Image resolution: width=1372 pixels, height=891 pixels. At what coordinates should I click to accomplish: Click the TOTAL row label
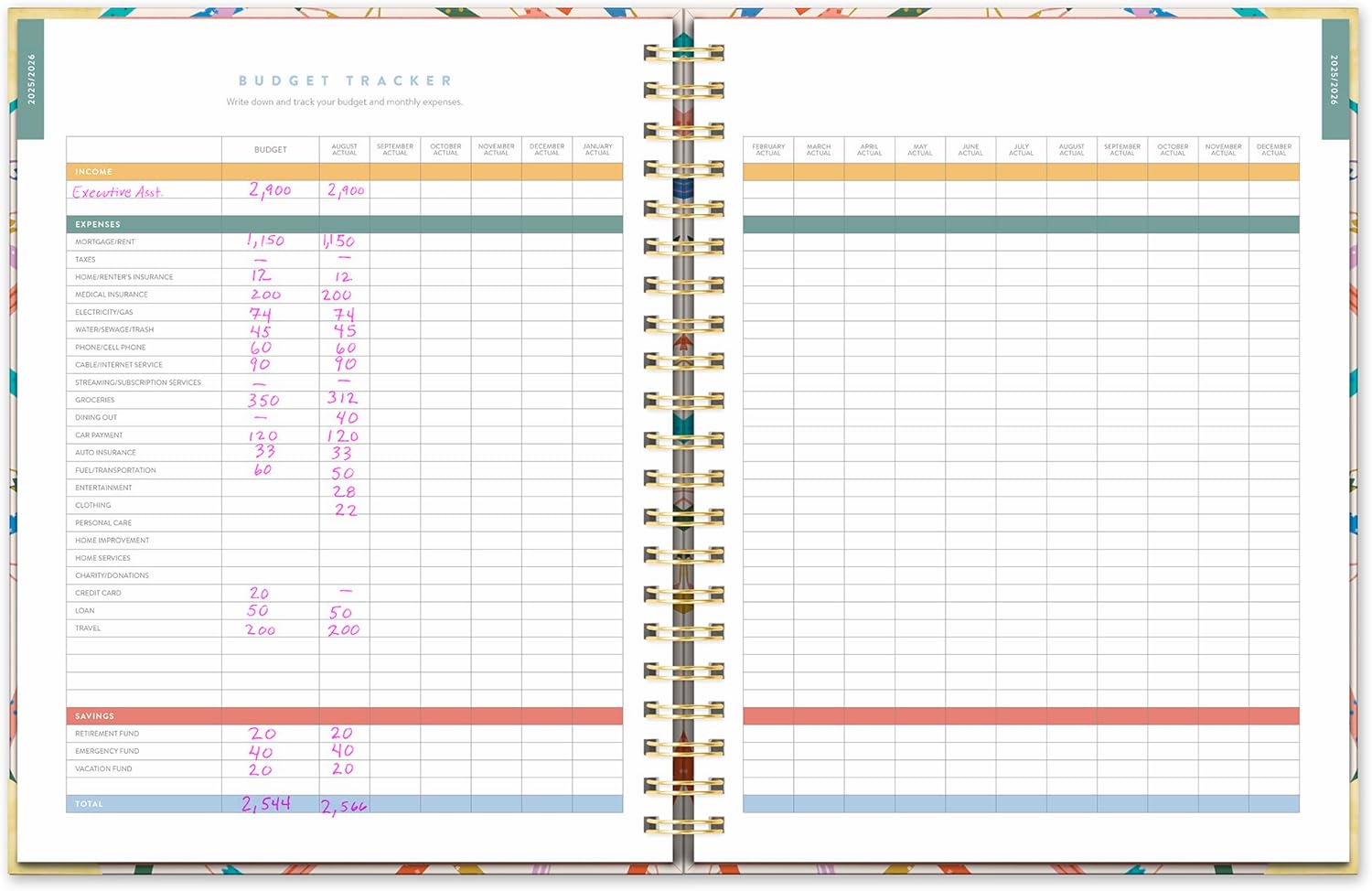pos(89,804)
